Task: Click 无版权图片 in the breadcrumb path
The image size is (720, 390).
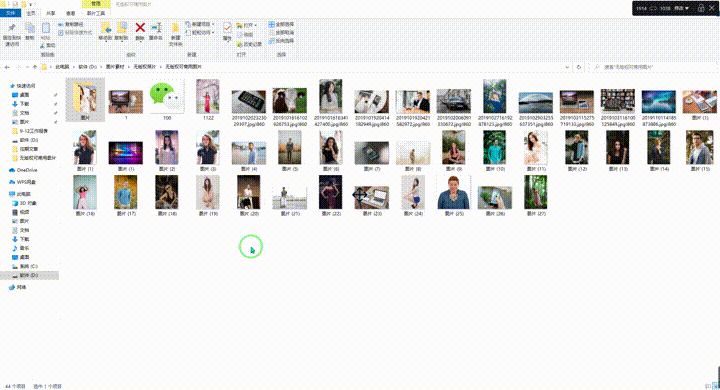Action: (144, 67)
